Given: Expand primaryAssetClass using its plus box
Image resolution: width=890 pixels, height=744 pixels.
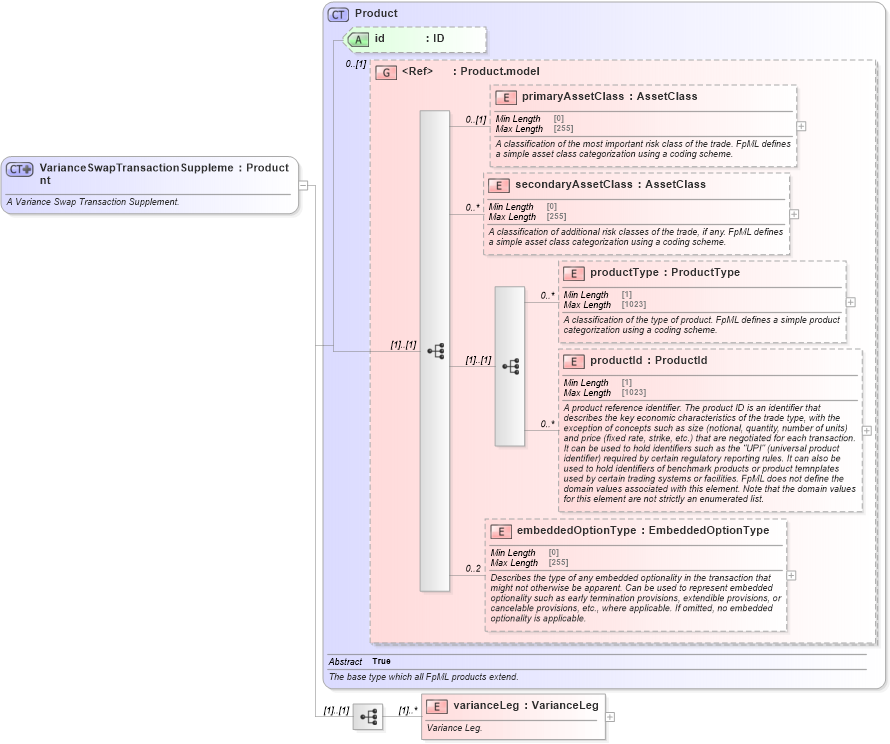Looking at the screenshot, I should (x=800, y=127).
